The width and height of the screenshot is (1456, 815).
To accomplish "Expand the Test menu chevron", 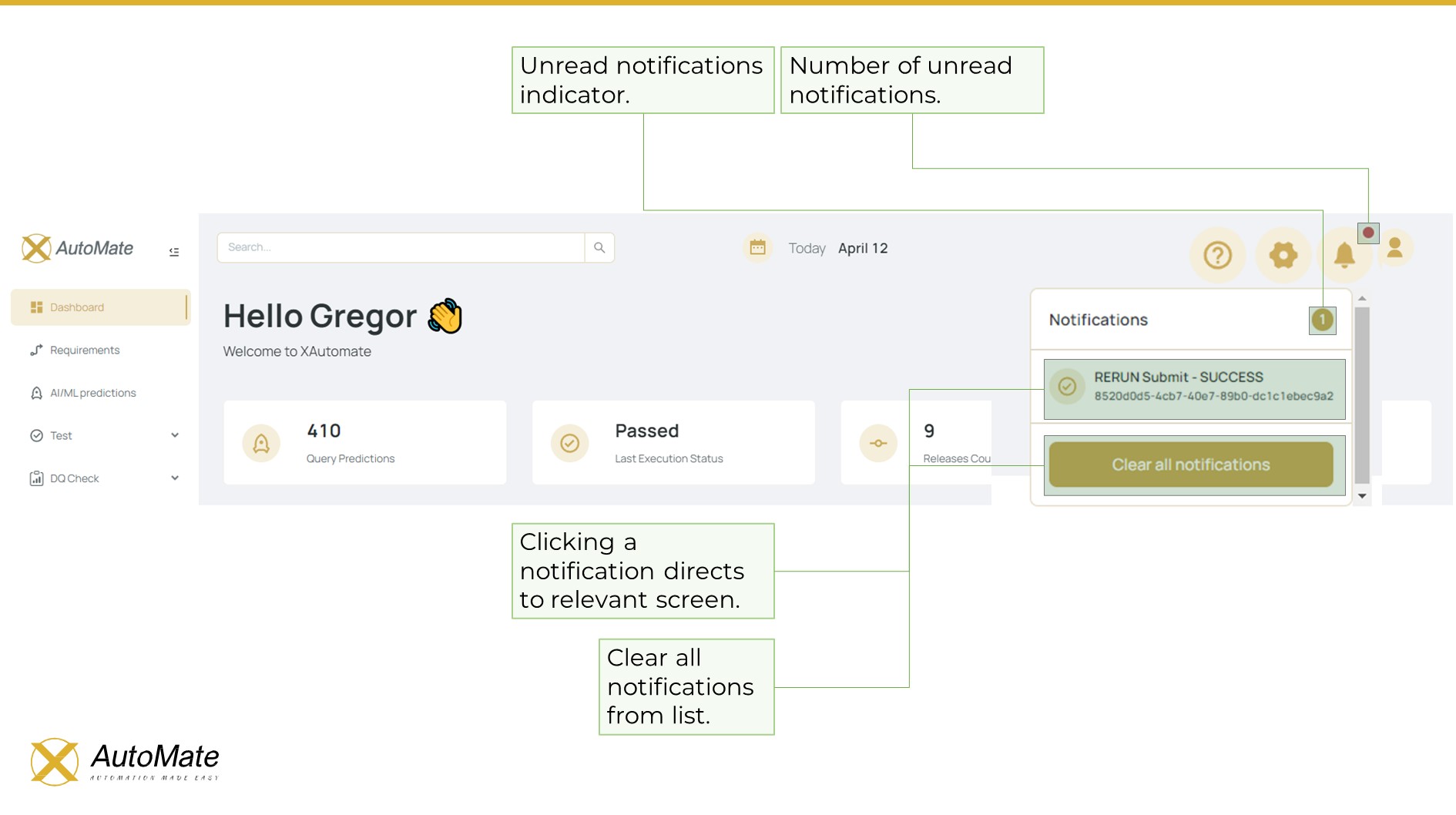I will 175,435.
